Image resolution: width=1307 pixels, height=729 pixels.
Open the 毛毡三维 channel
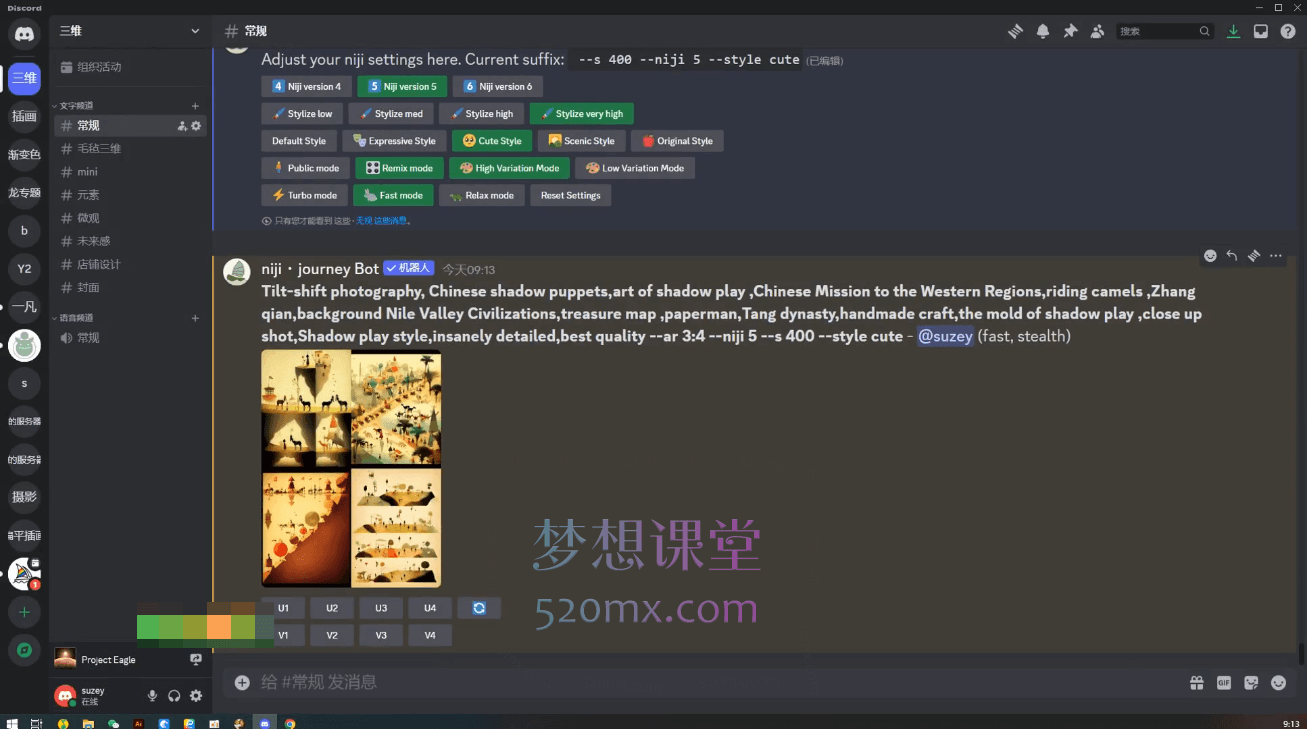[x=99, y=149]
